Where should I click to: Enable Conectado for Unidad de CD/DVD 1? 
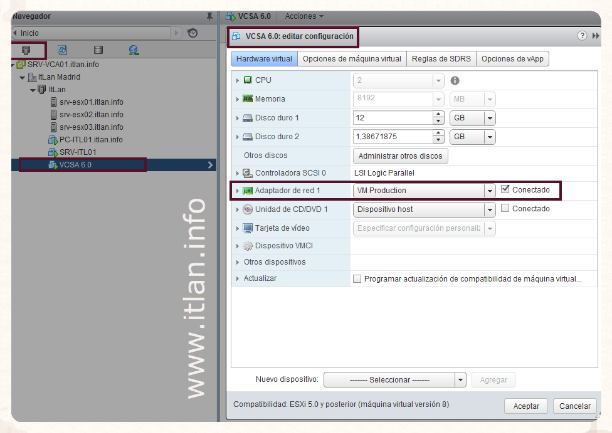506,209
